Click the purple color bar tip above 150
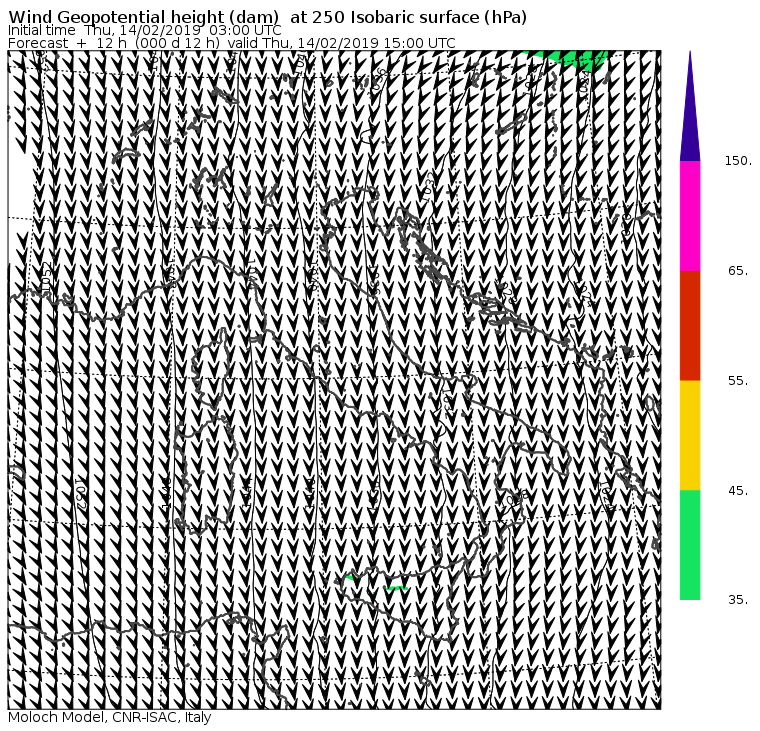This screenshot has height=731, width=760. [x=690, y=106]
